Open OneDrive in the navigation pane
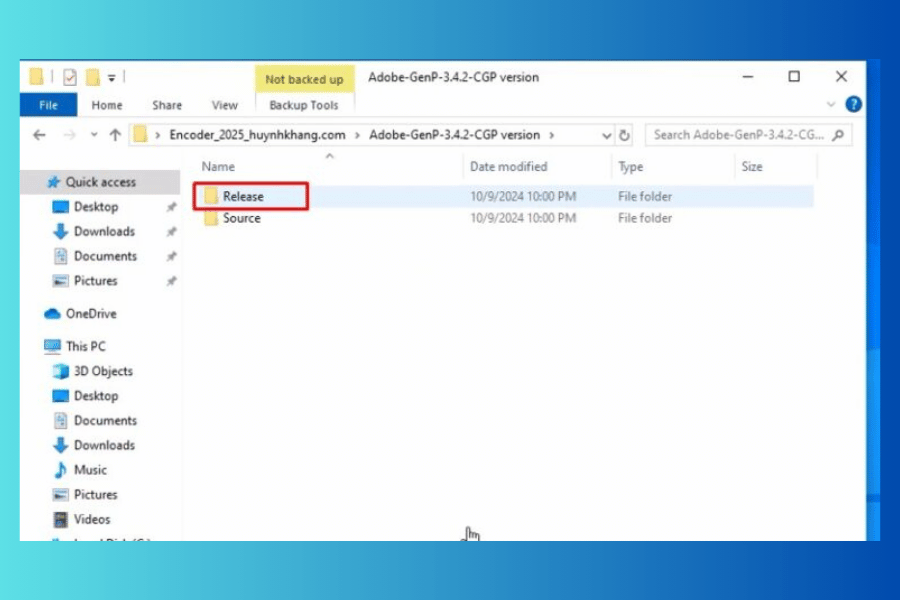Screen dimensions: 900x600 coord(90,314)
